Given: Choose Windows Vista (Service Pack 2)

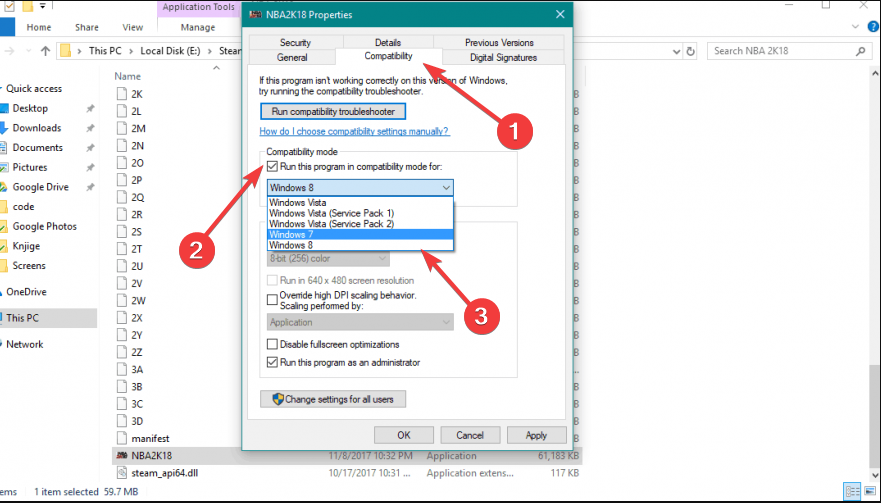Looking at the screenshot, I should point(360,224).
